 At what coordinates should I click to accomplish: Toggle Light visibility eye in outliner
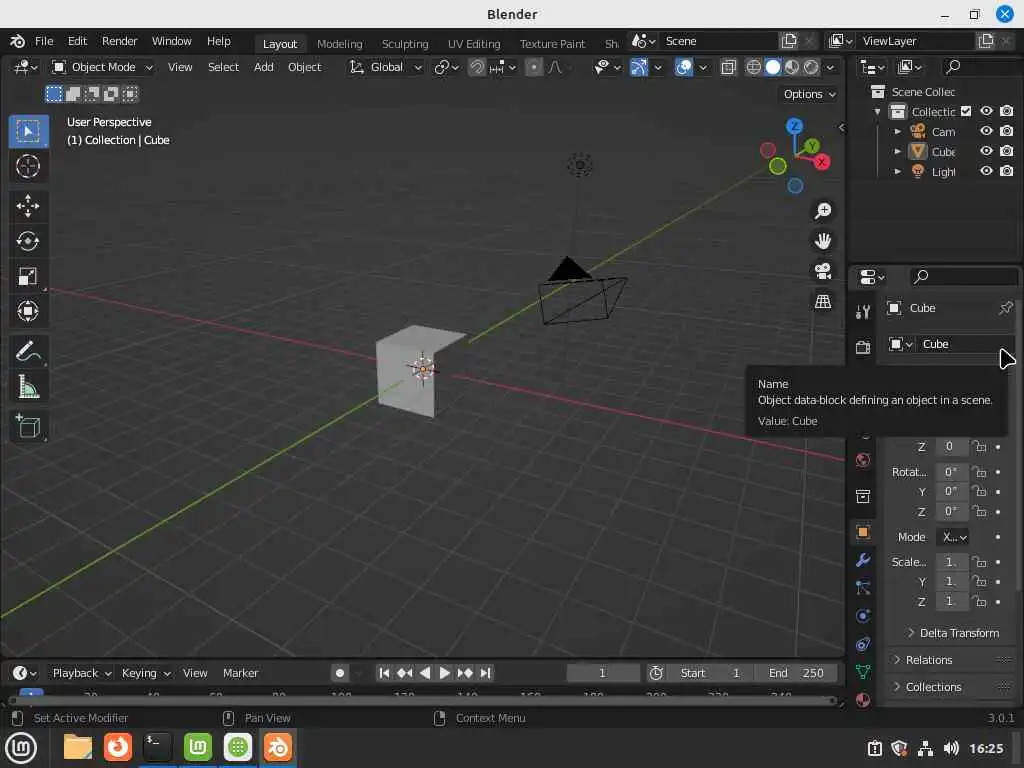(x=986, y=171)
